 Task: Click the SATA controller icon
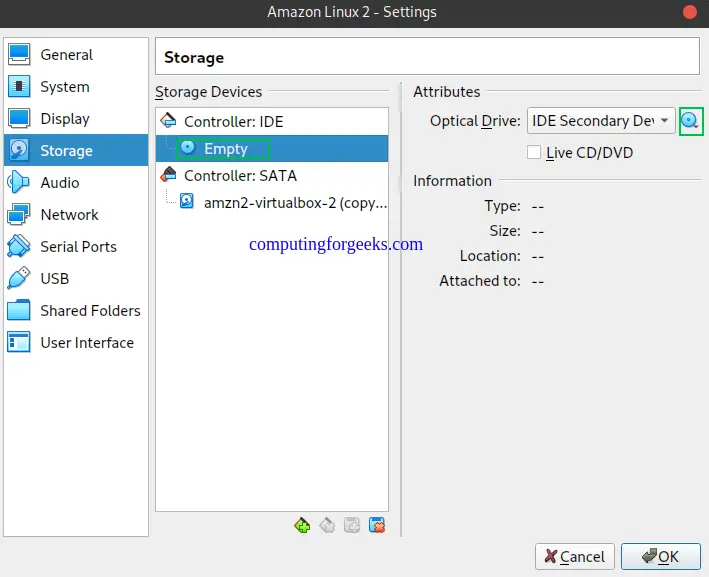pos(168,175)
